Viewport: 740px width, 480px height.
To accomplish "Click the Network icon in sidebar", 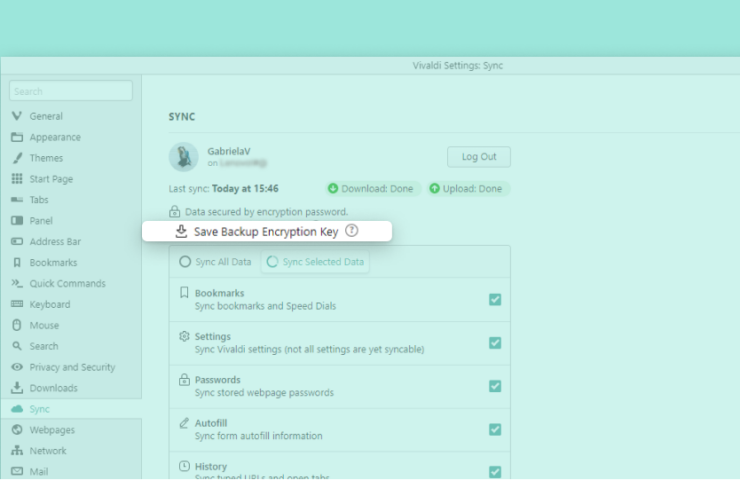I will 17,450.
